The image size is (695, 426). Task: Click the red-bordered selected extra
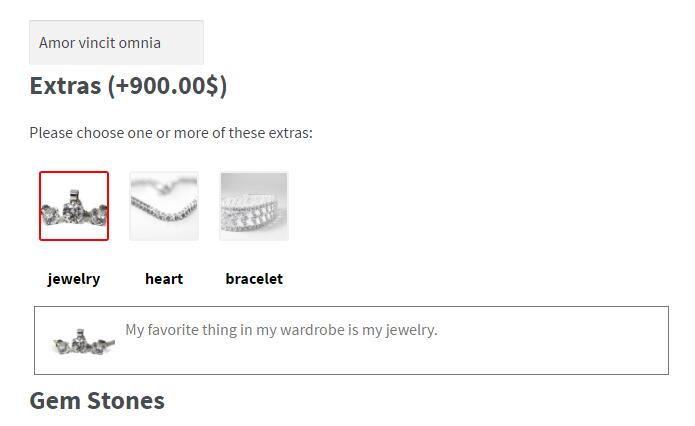pos(74,206)
